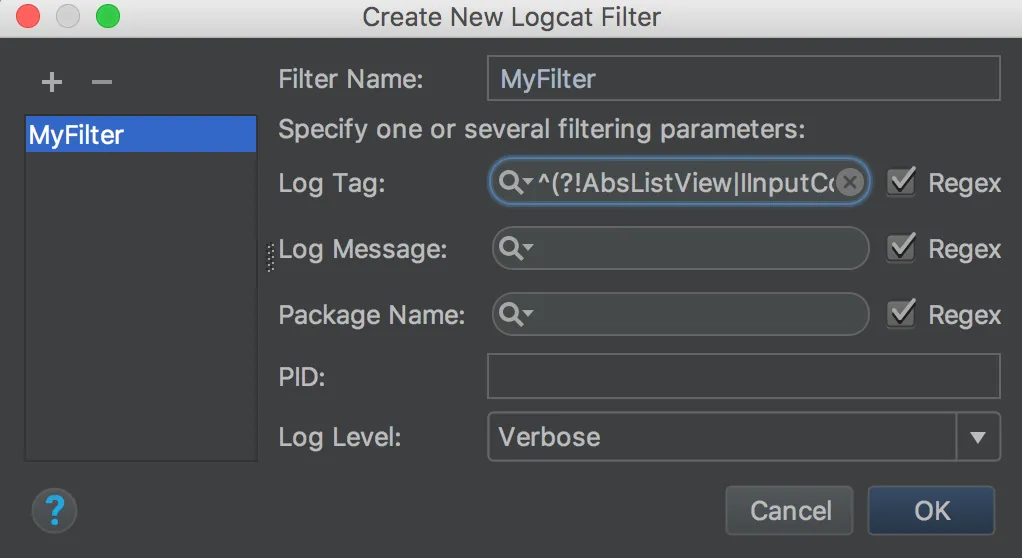
Task: Uncheck the Package Name Regex checkbox
Action: pyautogui.click(x=902, y=314)
